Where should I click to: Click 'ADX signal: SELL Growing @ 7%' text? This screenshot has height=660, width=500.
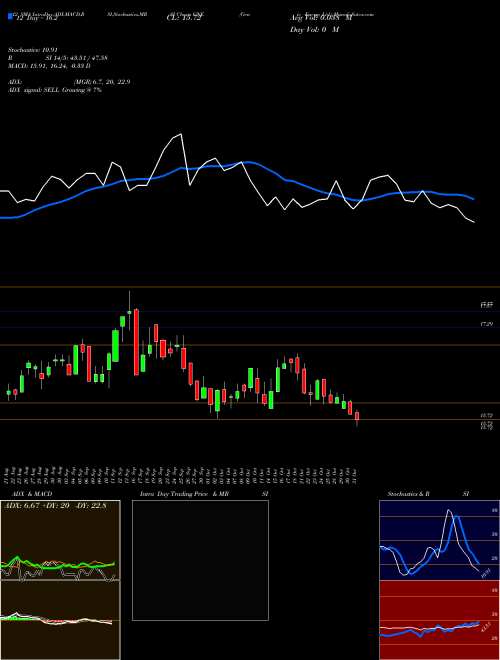(55, 90)
